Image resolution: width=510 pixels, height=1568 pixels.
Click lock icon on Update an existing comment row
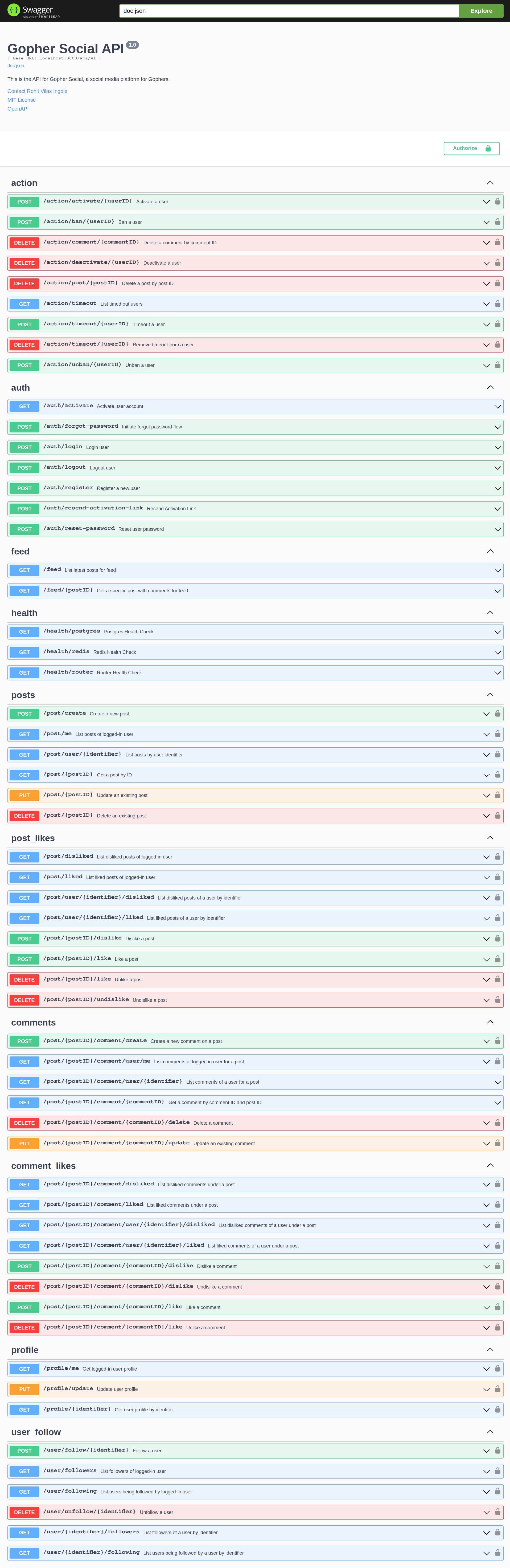pos(497,1143)
